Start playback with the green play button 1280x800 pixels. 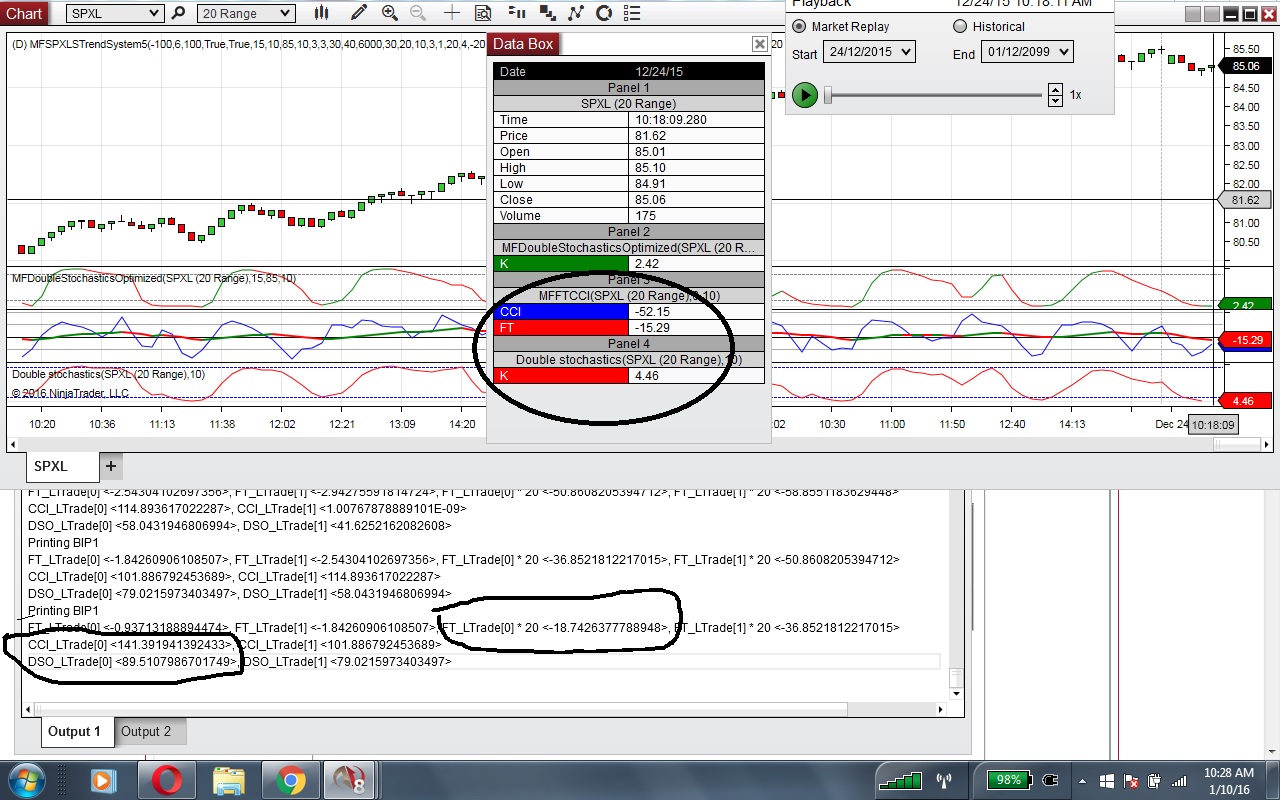pyautogui.click(x=805, y=95)
